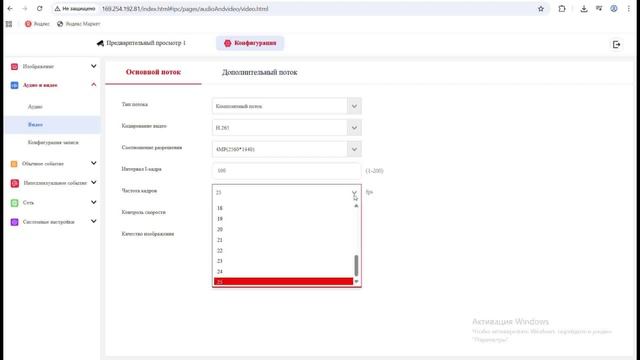640x360 pixels.
Task: Open Яндекс bookmark
Action: coord(37,24)
